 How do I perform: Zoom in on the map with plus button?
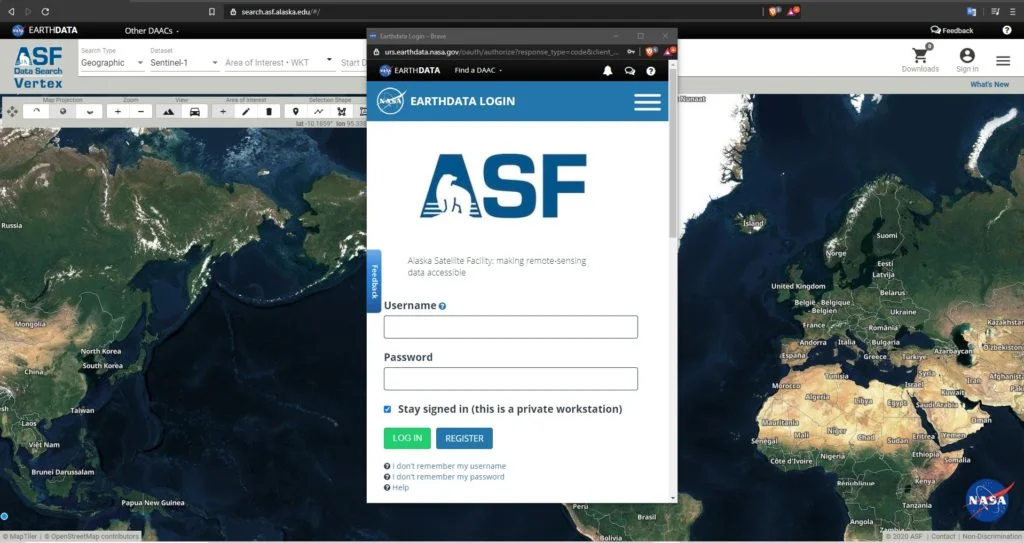click(118, 112)
